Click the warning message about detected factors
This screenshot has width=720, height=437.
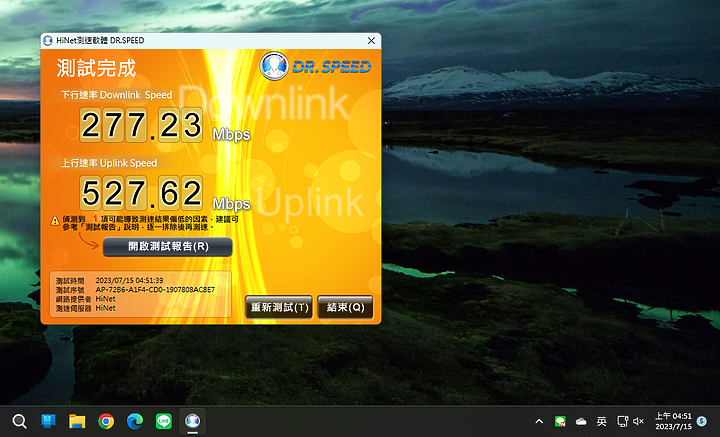tap(151, 223)
